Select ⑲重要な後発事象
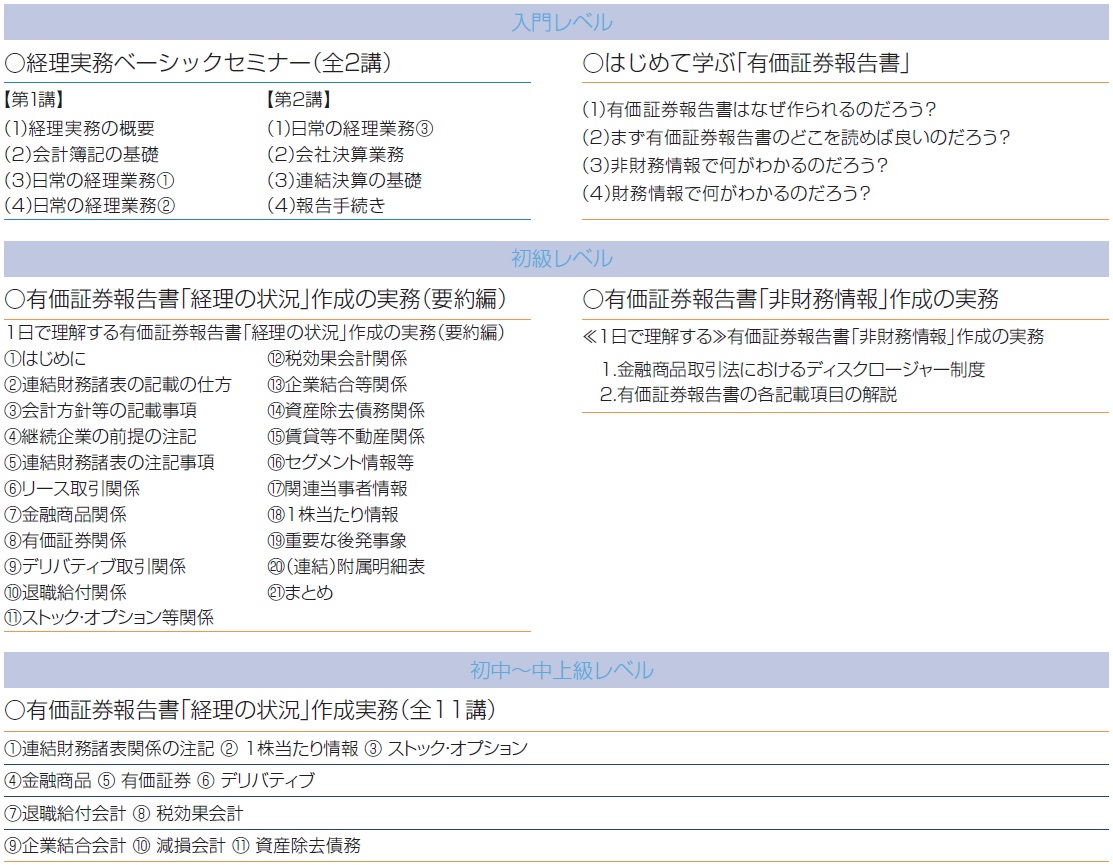This screenshot has width=1113, height=865. click(337, 541)
